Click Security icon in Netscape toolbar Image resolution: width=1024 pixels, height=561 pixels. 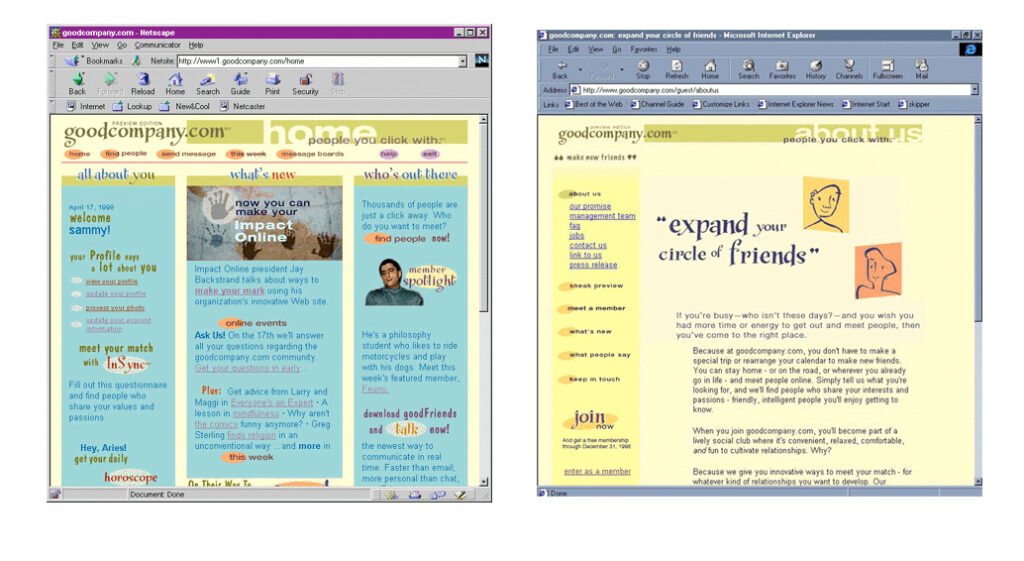[305, 84]
